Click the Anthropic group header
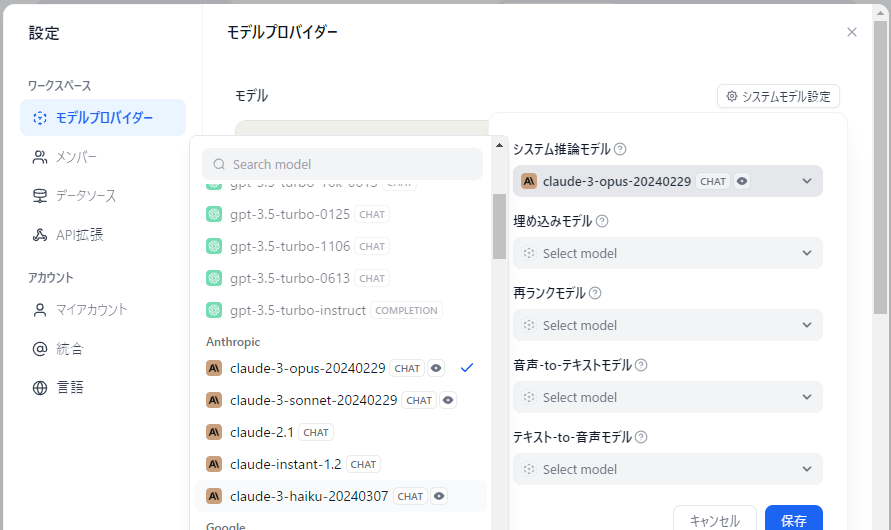Screen dimensions: 891x530 [x=233, y=342]
